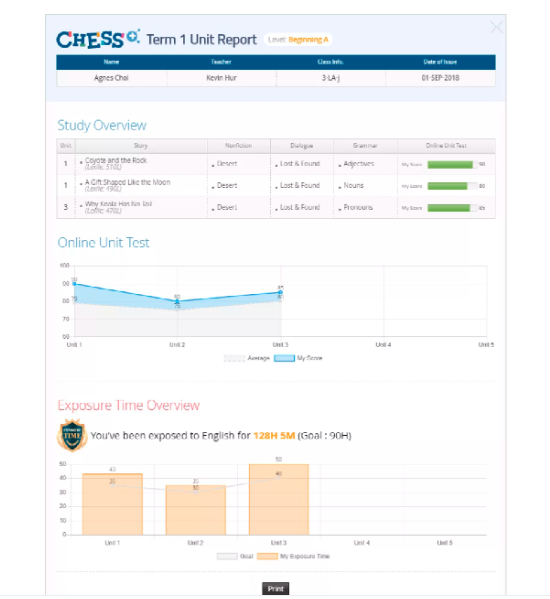Toggle the Goal legend swatch
This screenshot has height=599, width=550.
point(227,556)
